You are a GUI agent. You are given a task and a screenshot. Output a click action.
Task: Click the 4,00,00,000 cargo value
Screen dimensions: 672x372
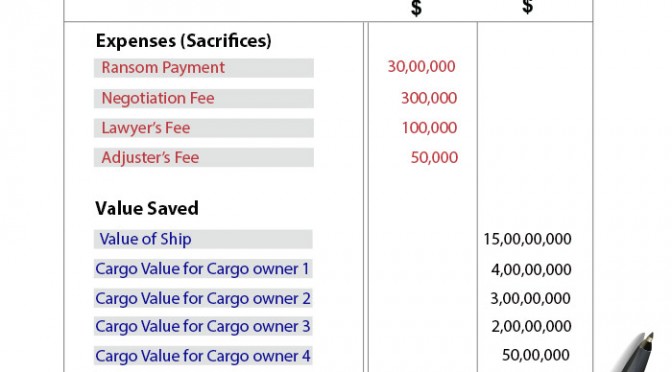531,270
